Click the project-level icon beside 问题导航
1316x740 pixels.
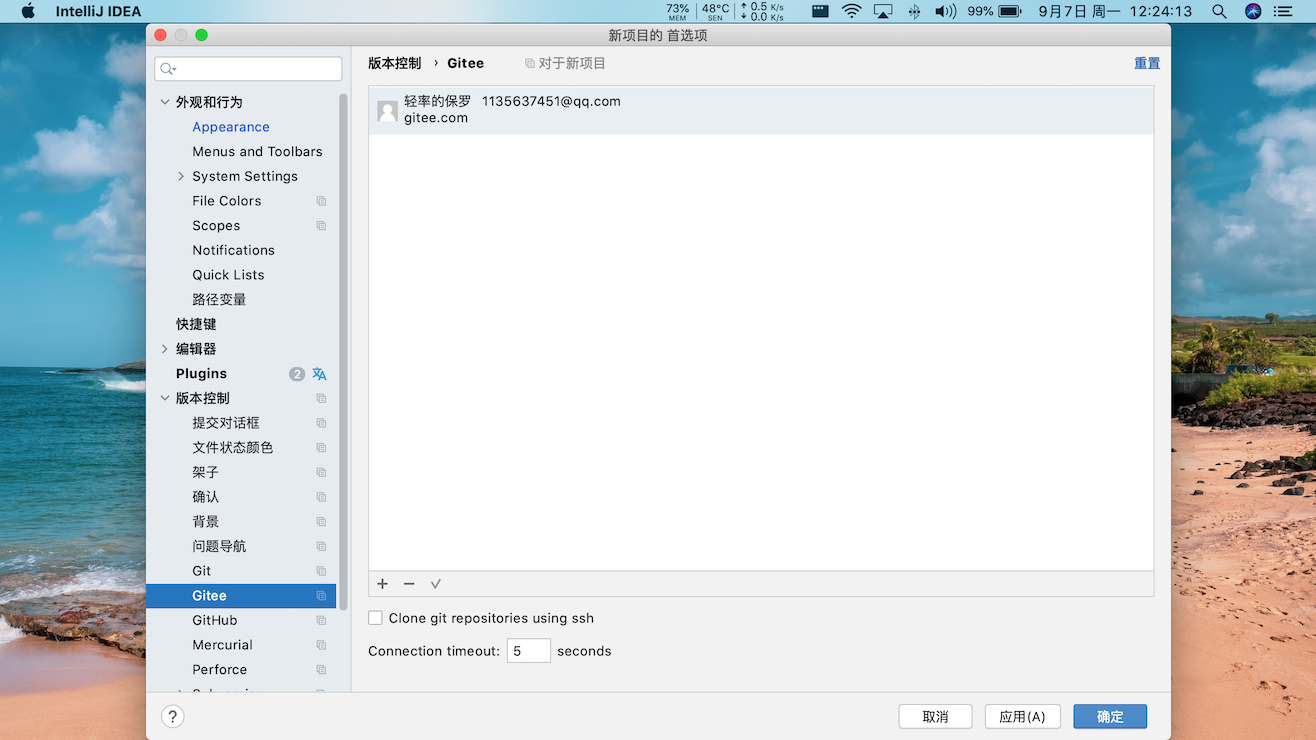pos(321,546)
